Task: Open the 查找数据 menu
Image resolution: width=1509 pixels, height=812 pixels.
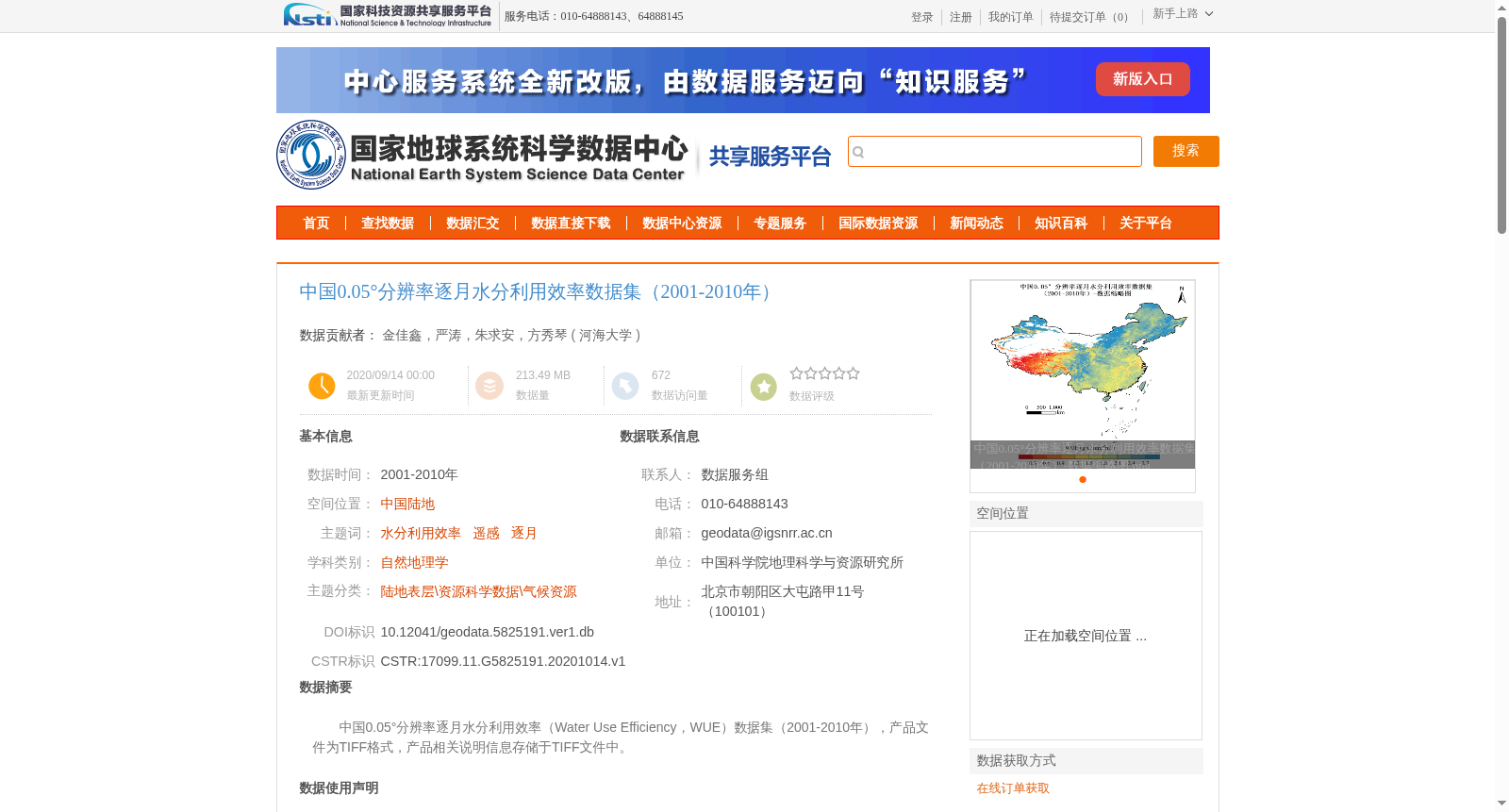Action: 388,224
